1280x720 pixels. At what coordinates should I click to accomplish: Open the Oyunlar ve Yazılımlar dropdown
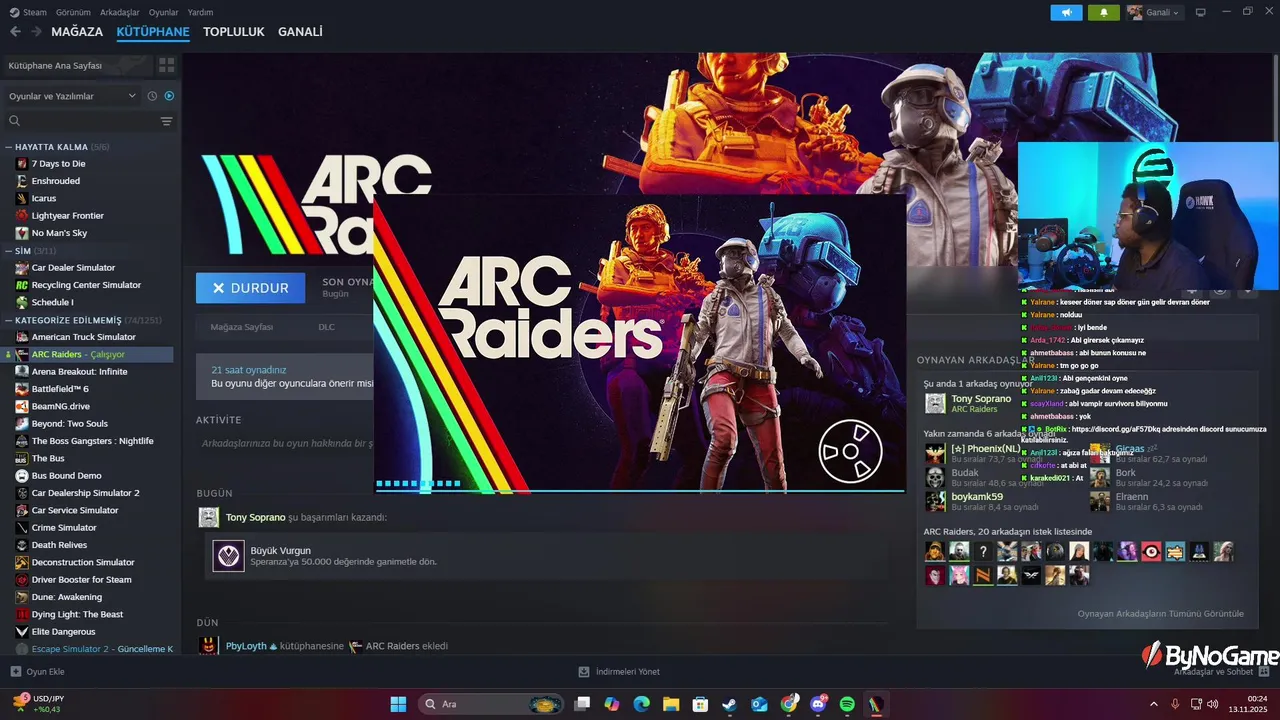coord(72,96)
